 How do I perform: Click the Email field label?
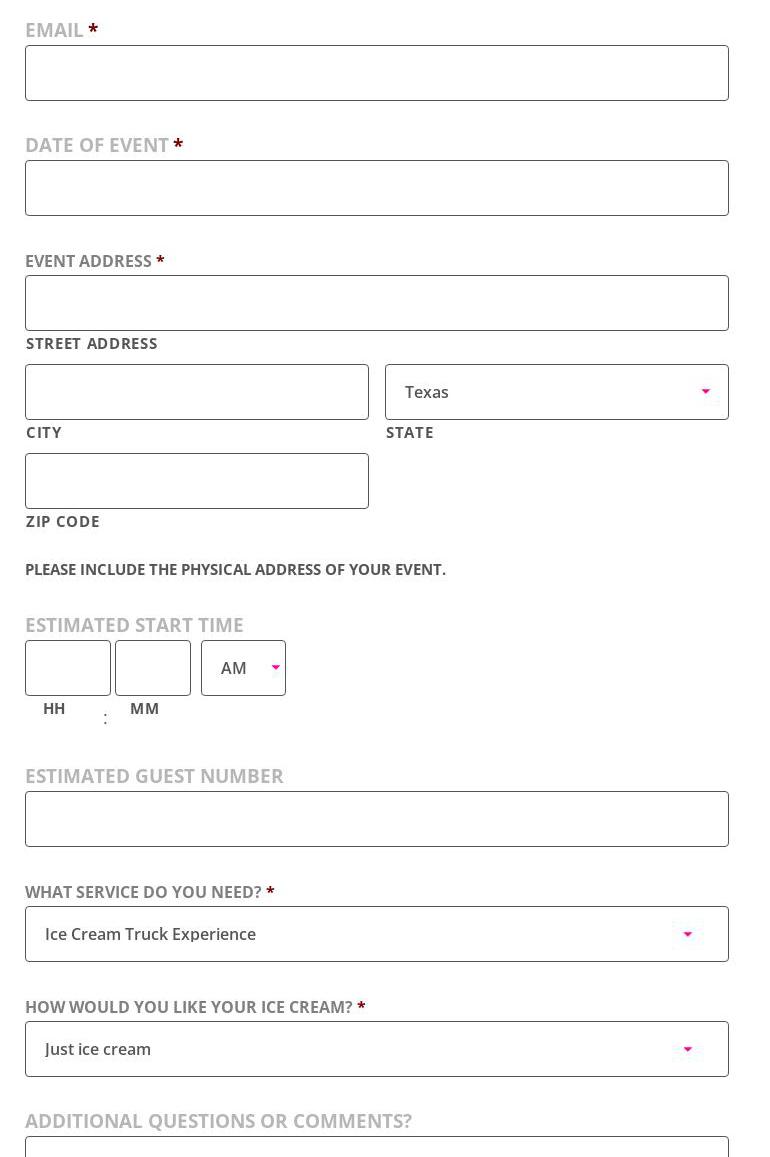coord(54,30)
